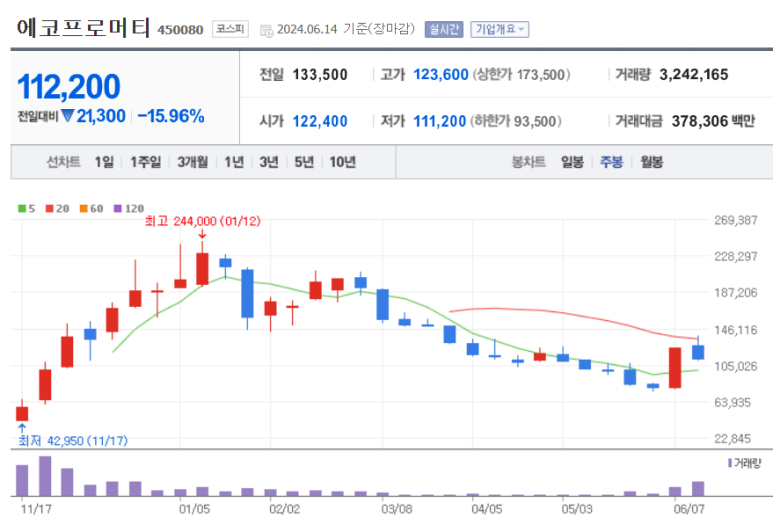Click the orange 60-day moving average swatch
This screenshot has height=525, width=773.
83,209
